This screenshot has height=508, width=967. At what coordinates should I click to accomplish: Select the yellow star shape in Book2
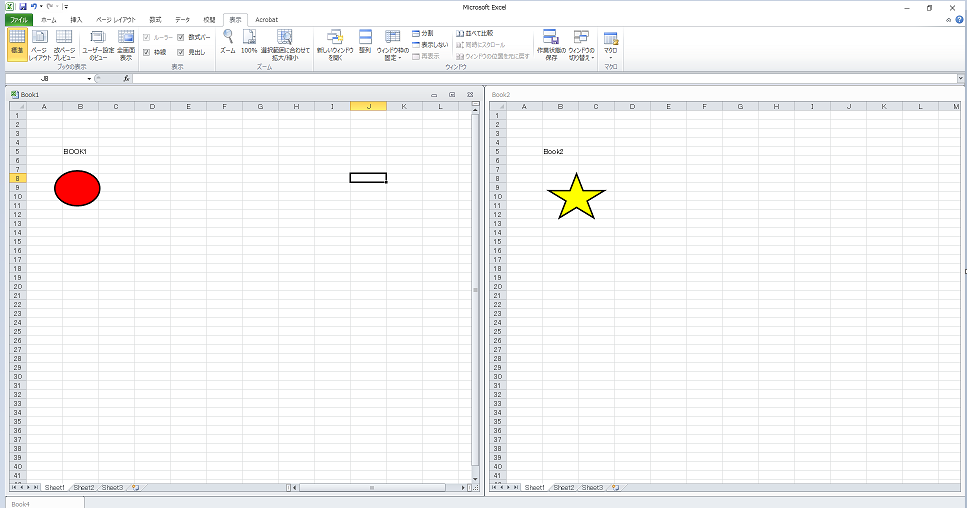[x=576, y=196]
